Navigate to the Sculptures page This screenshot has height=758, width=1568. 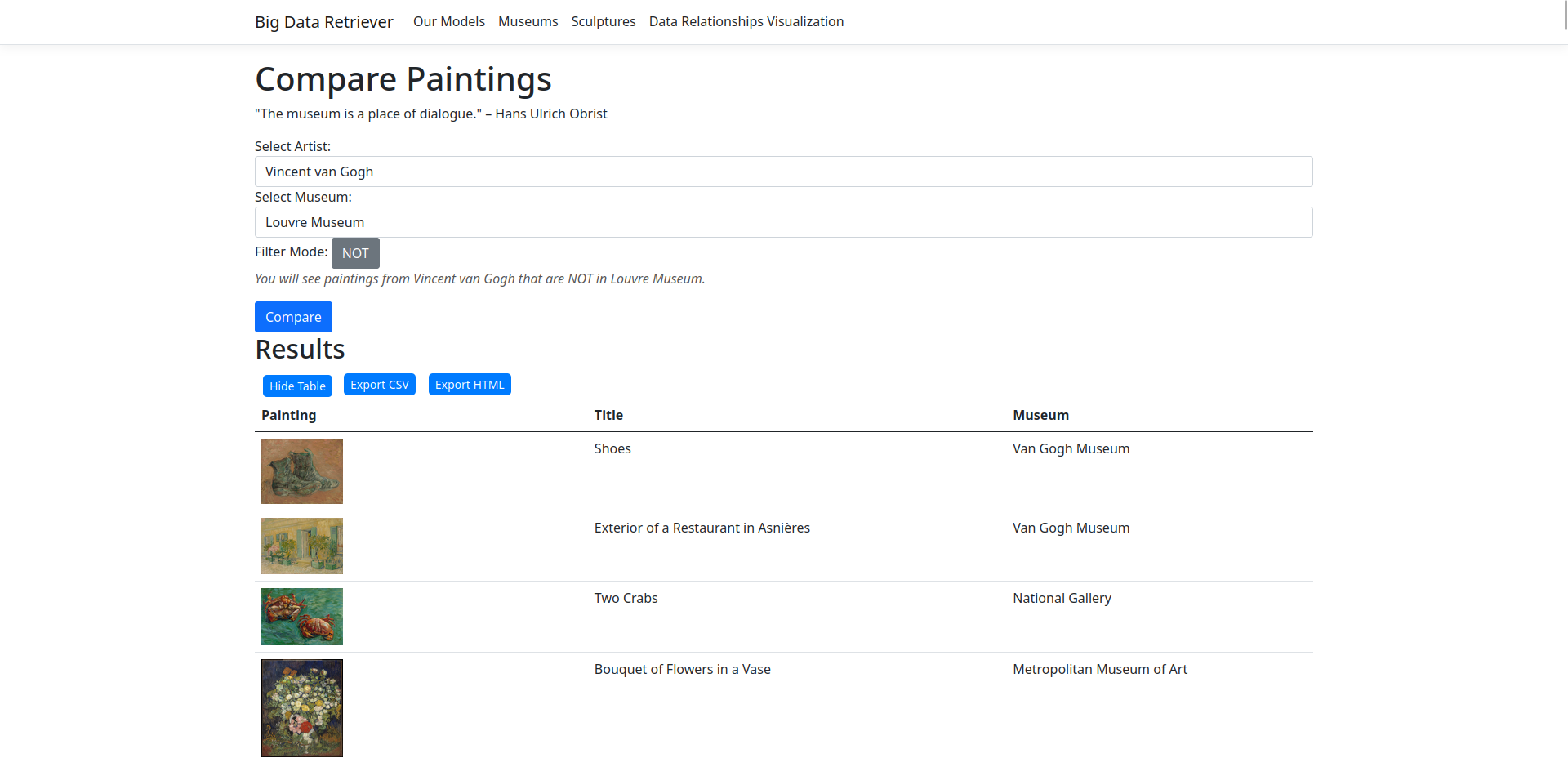[x=603, y=21]
